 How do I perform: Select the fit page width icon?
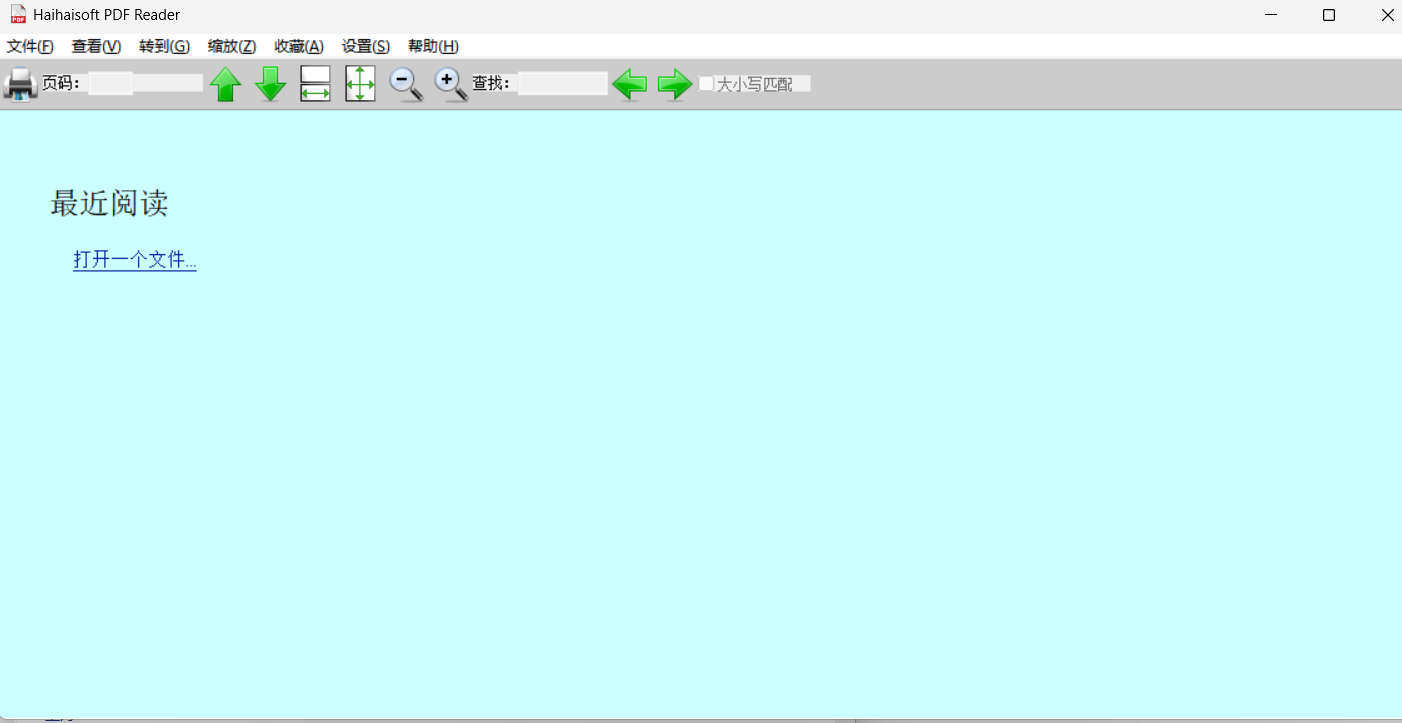tap(315, 84)
